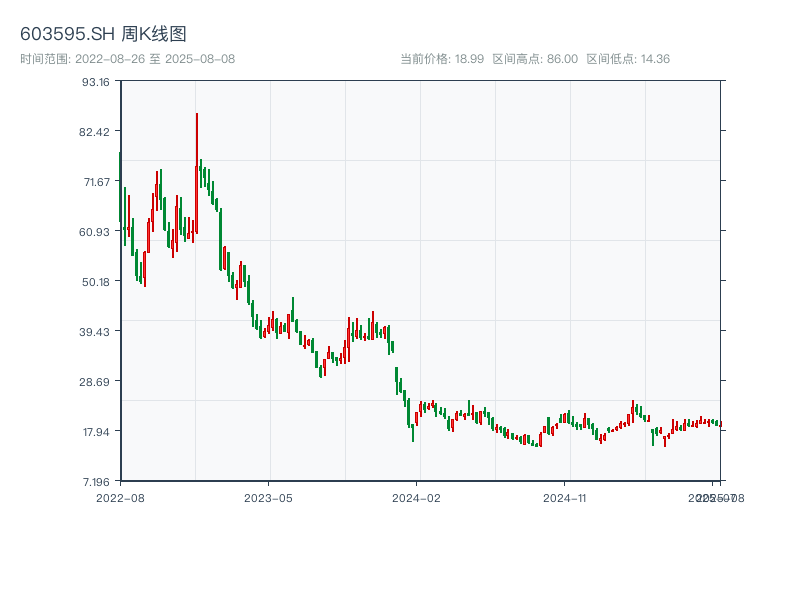This screenshot has width=800, height=600.
Task: Click the 2024-02 x-axis date label
Action: [417, 497]
